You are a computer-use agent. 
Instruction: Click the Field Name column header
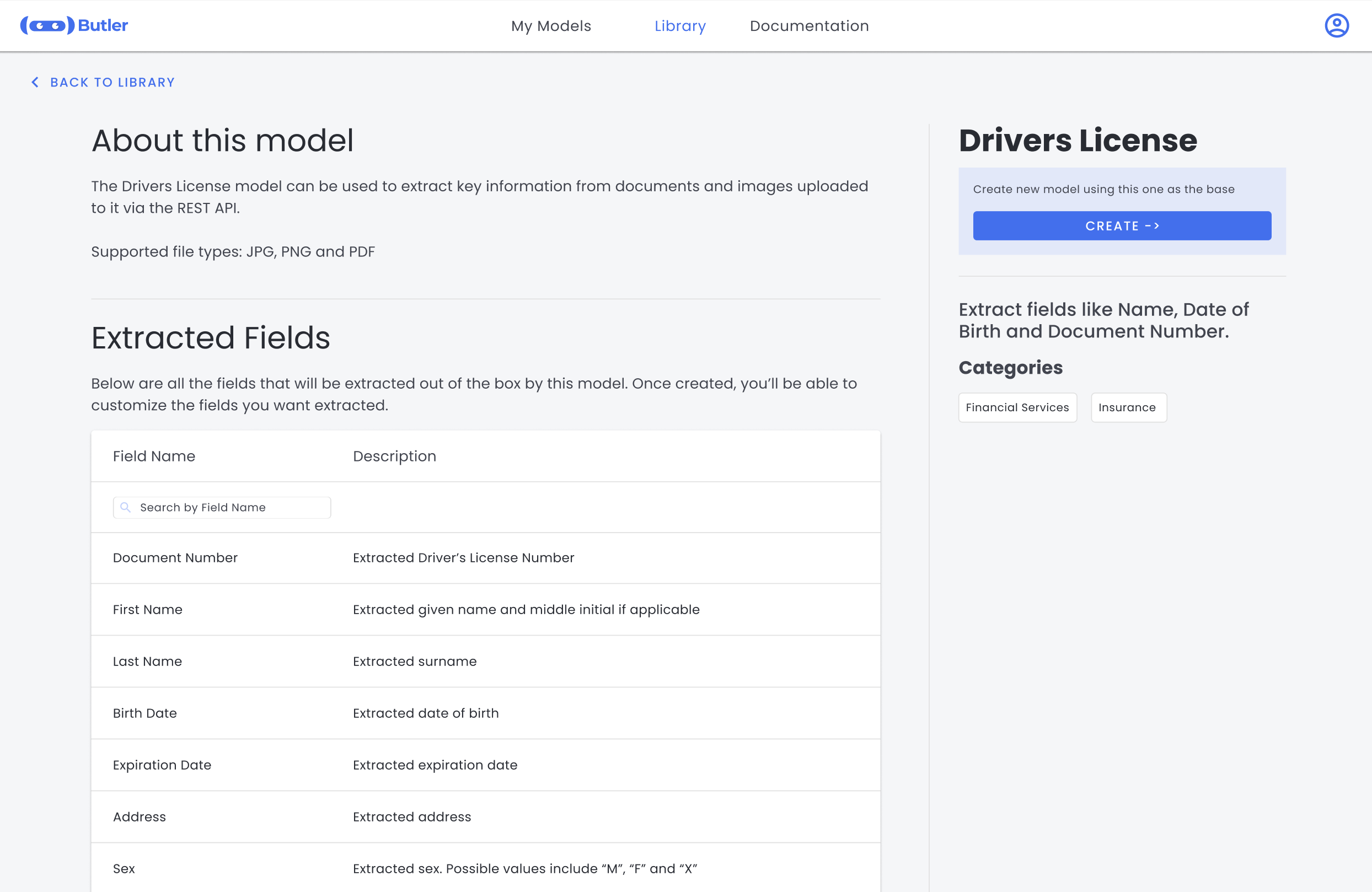tap(154, 456)
